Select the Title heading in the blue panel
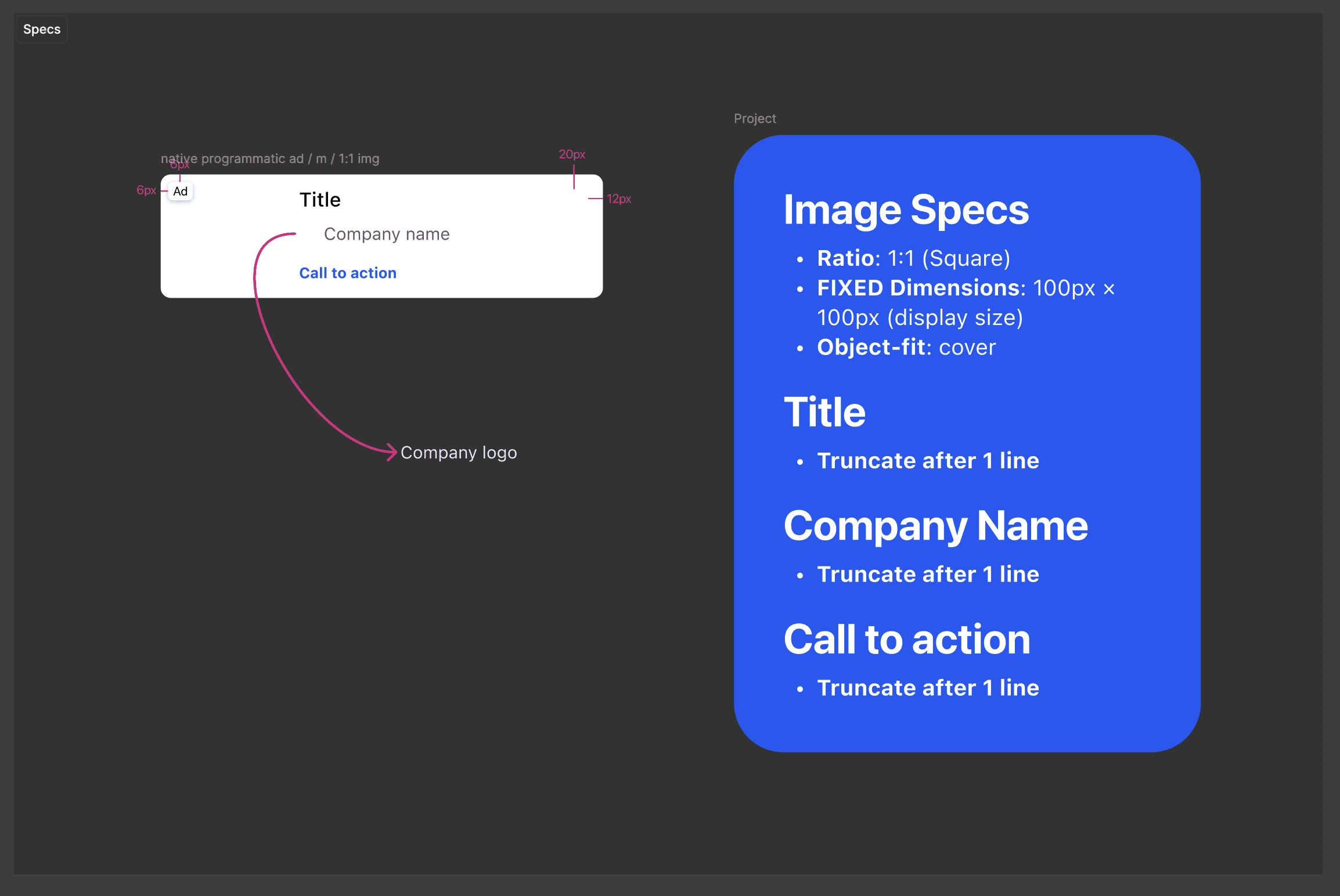The height and width of the screenshot is (896, 1340). coord(824,412)
